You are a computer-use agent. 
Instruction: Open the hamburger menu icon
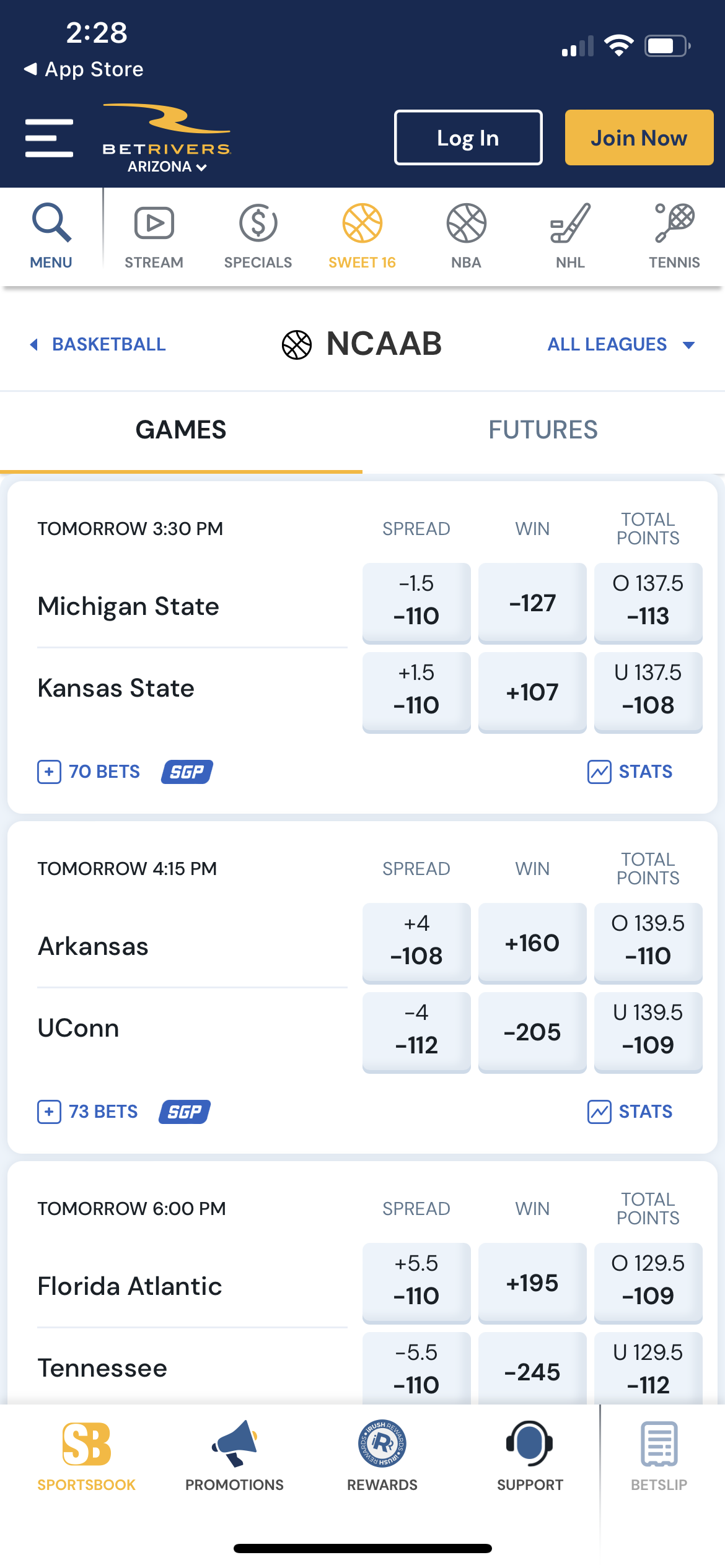tap(49, 138)
